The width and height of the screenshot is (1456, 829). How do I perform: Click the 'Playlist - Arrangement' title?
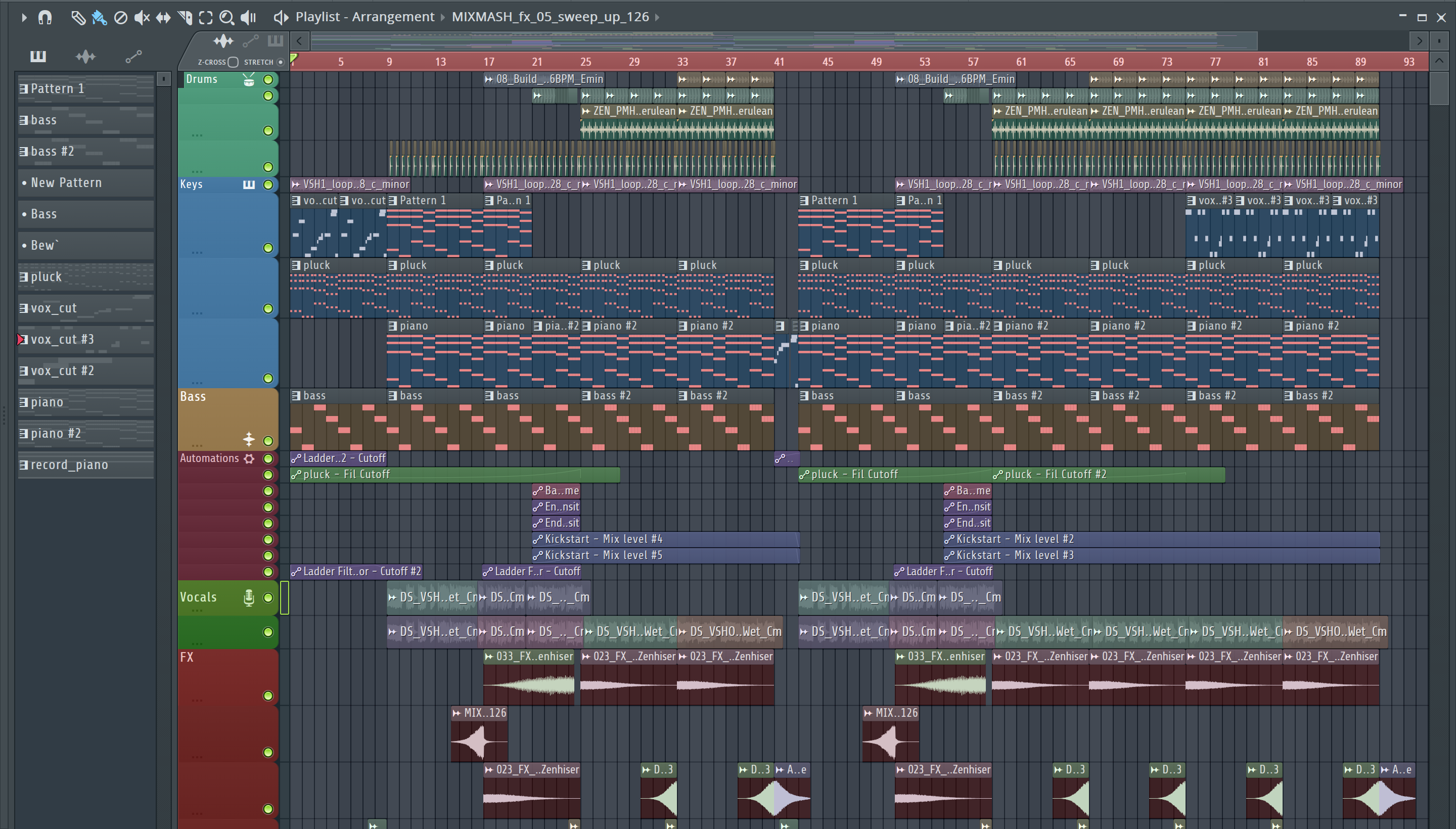click(x=365, y=17)
